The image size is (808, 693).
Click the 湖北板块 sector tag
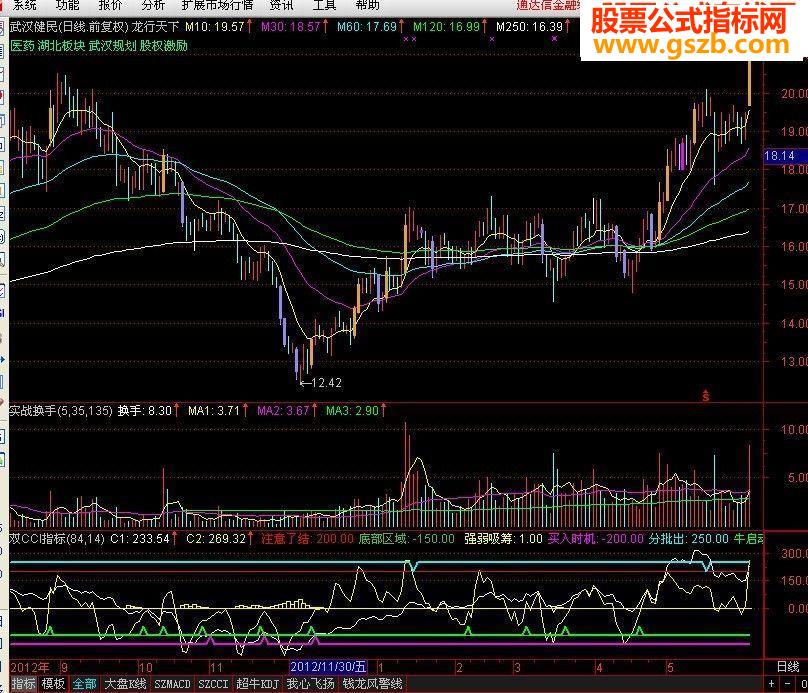61,45
